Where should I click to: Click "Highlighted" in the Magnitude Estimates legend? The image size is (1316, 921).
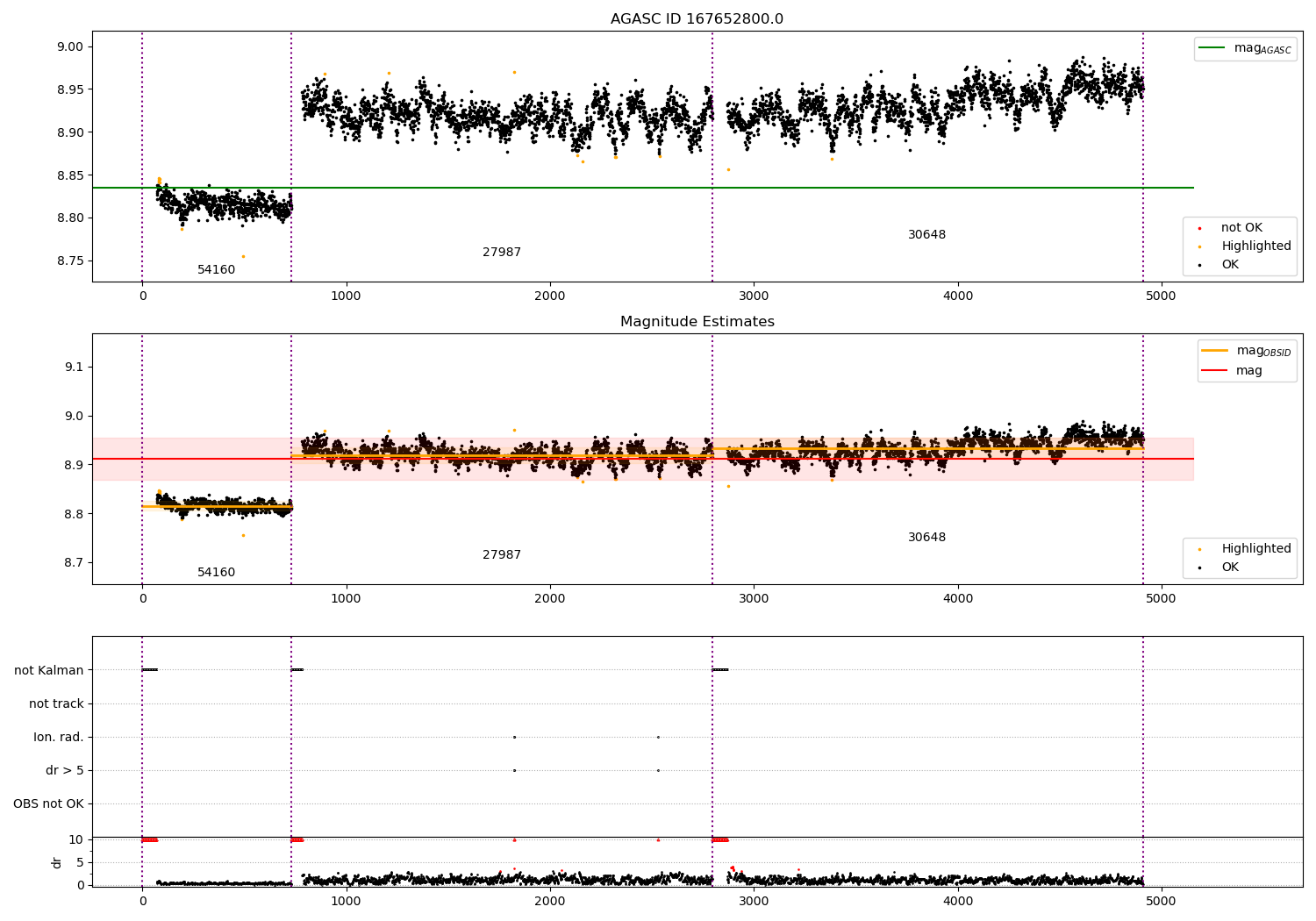(x=1256, y=549)
